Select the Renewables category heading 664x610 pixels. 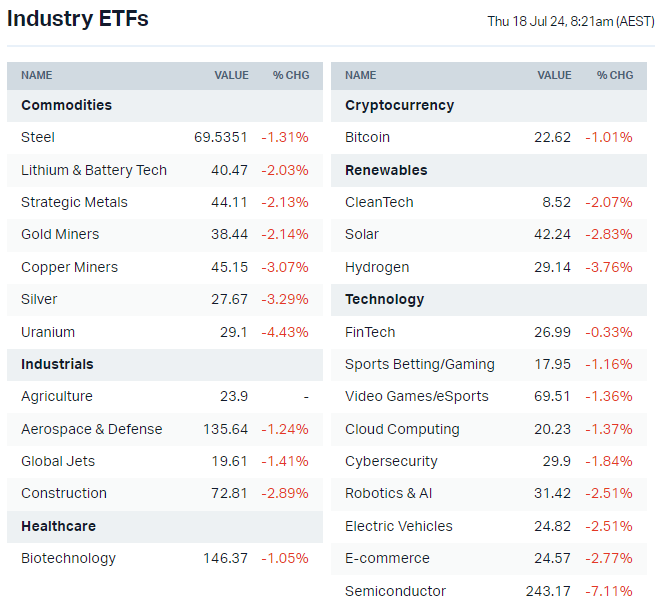pos(386,170)
